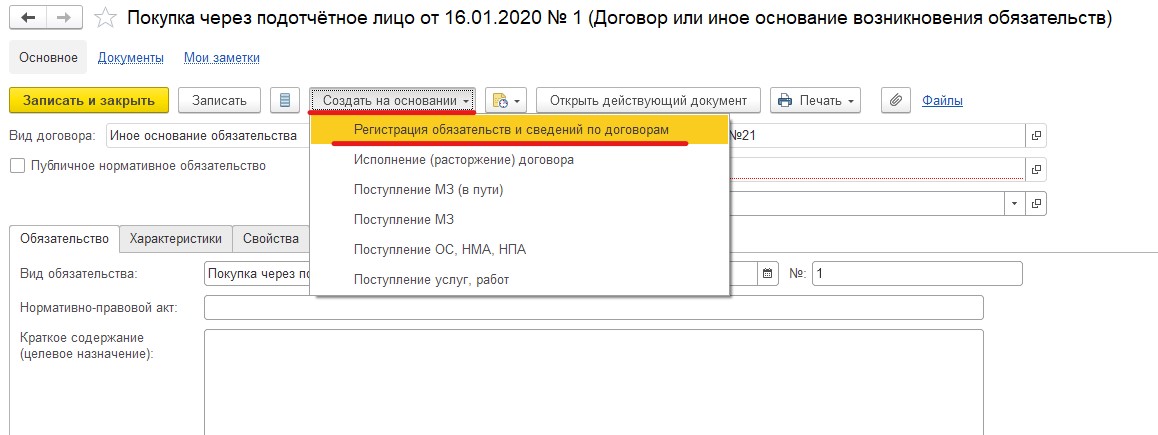This screenshot has height=435, width=1158.
Task: Choose Поступление МЗ (в пути)
Action: (520, 189)
